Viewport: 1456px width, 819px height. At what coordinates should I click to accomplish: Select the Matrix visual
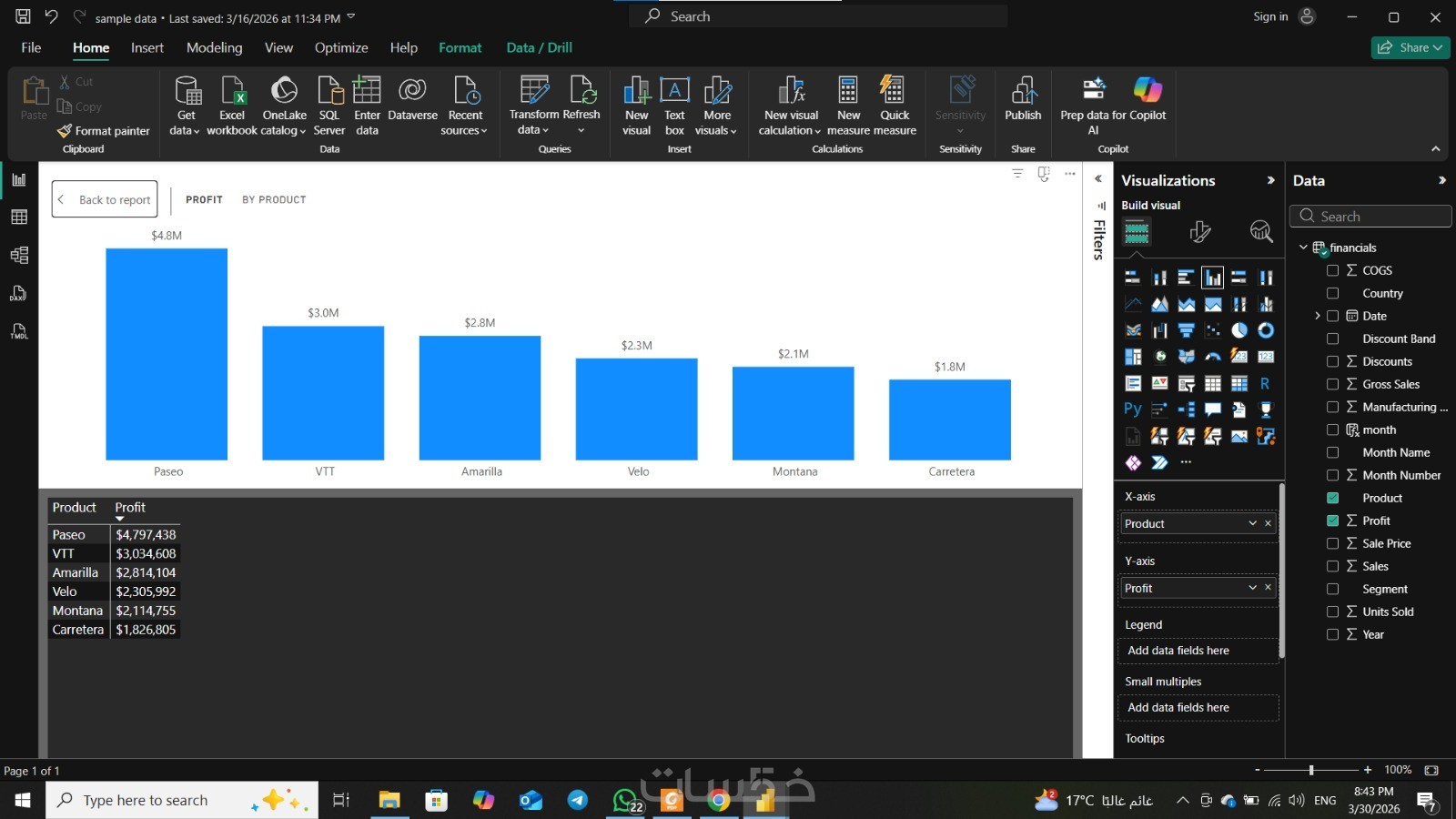pyautogui.click(x=1239, y=383)
